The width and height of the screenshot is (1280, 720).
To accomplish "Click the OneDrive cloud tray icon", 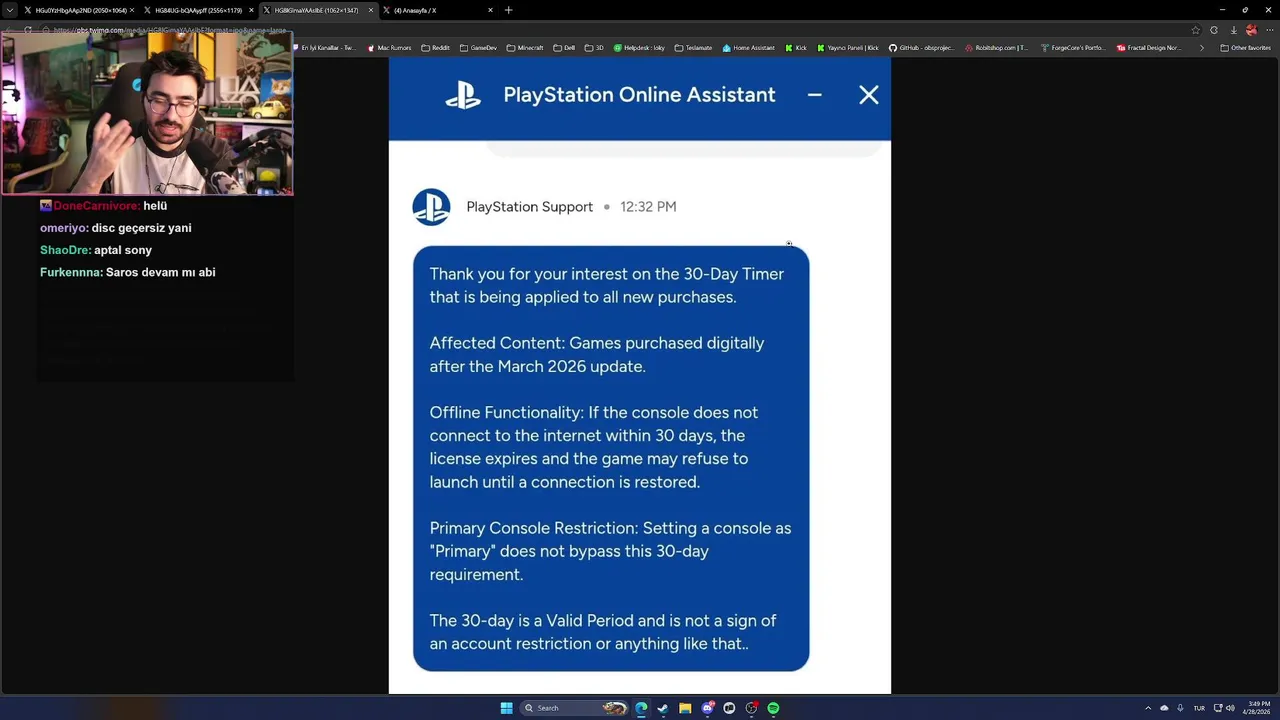I will click(1164, 708).
